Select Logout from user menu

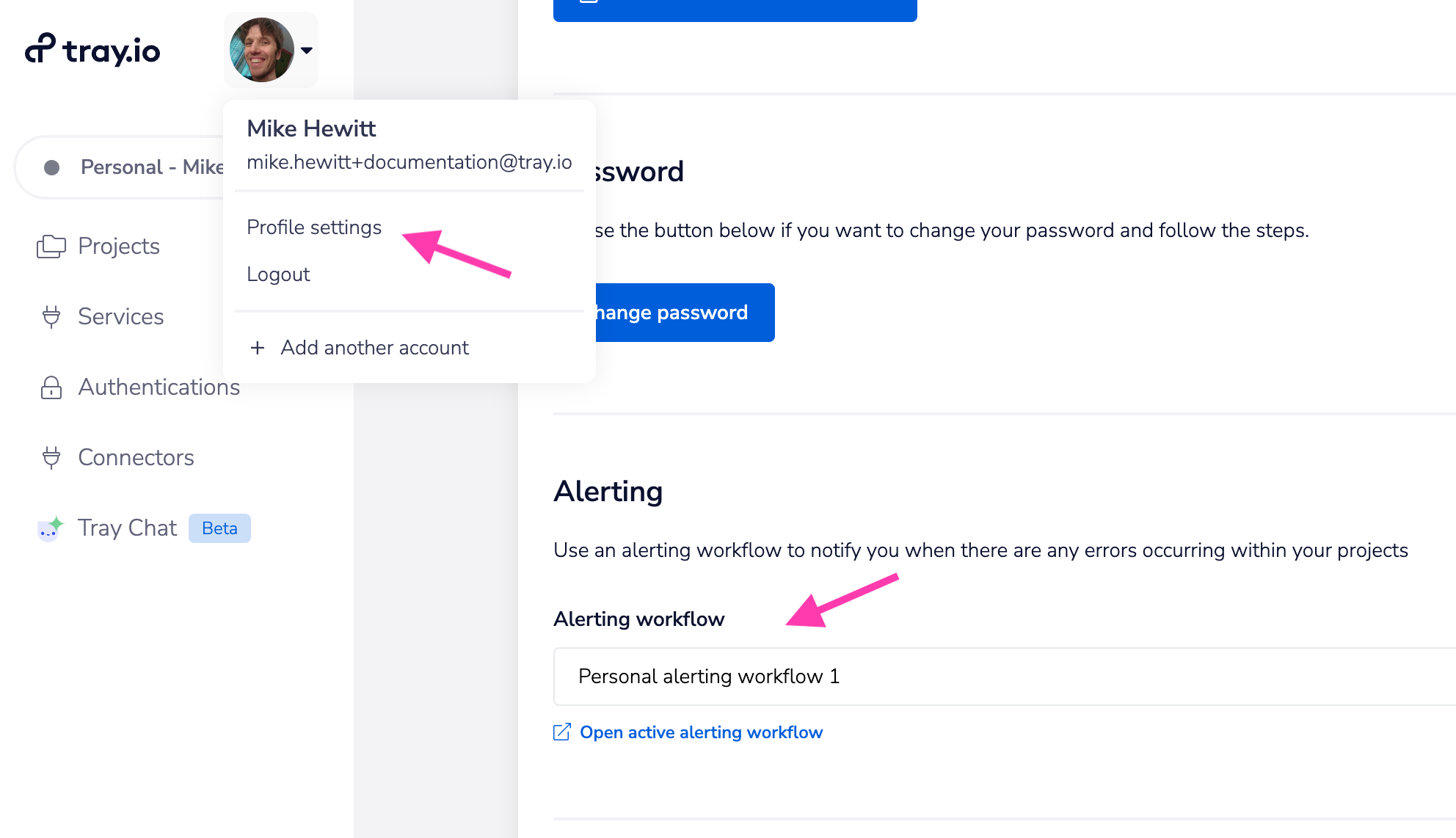(278, 274)
